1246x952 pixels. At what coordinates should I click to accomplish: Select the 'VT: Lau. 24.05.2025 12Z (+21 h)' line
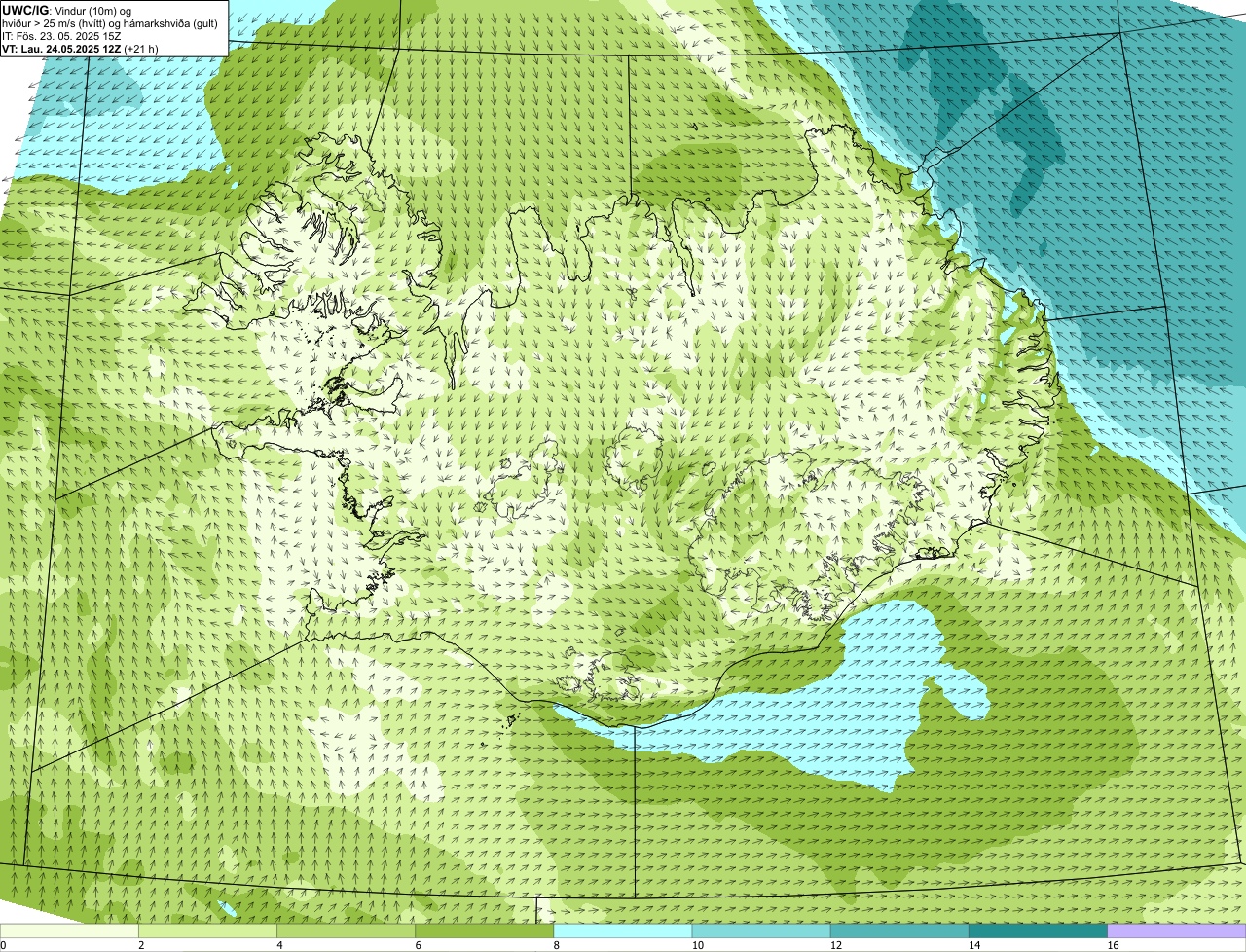click(80, 48)
